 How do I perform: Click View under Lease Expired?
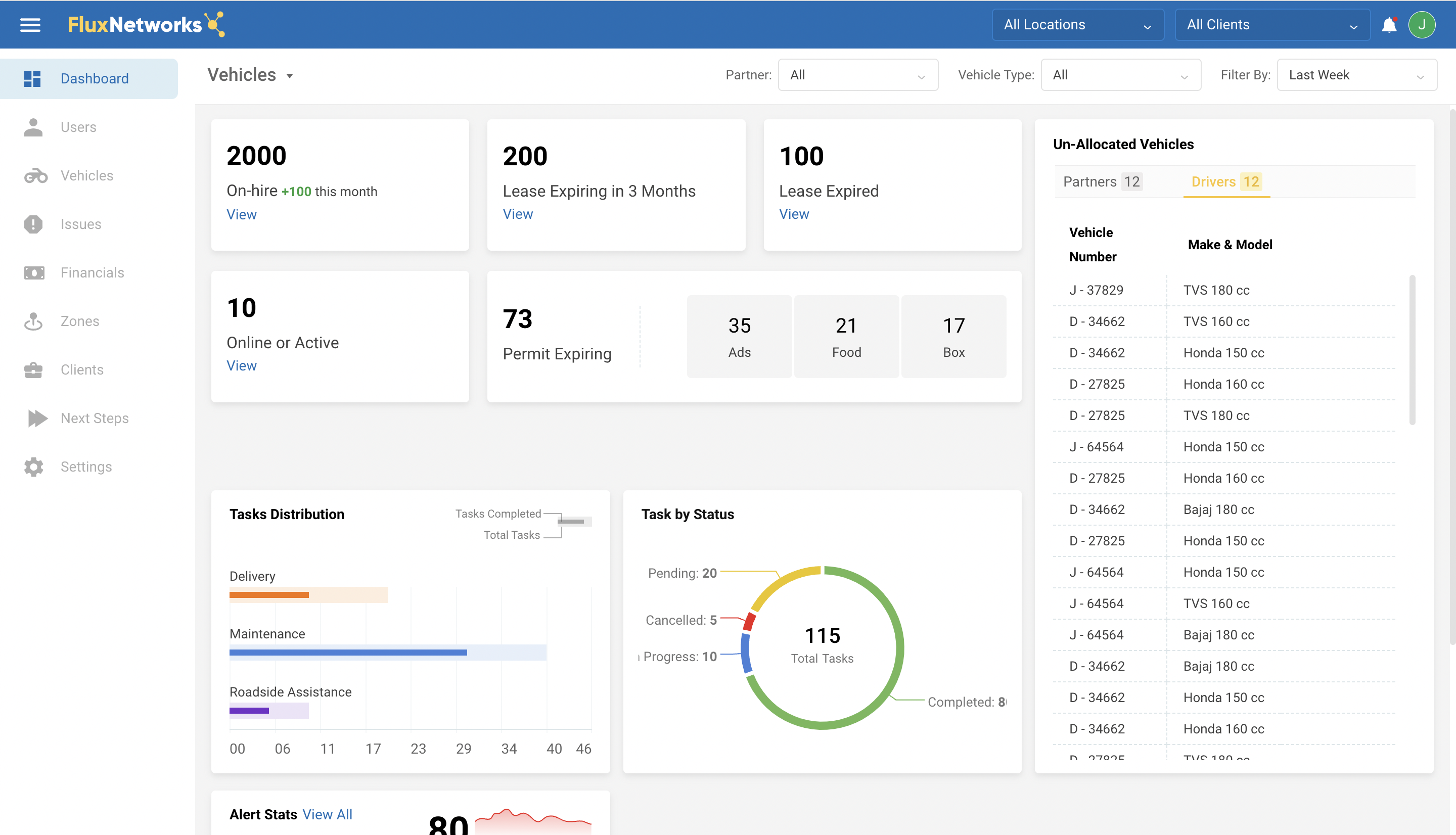(x=794, y=214)
